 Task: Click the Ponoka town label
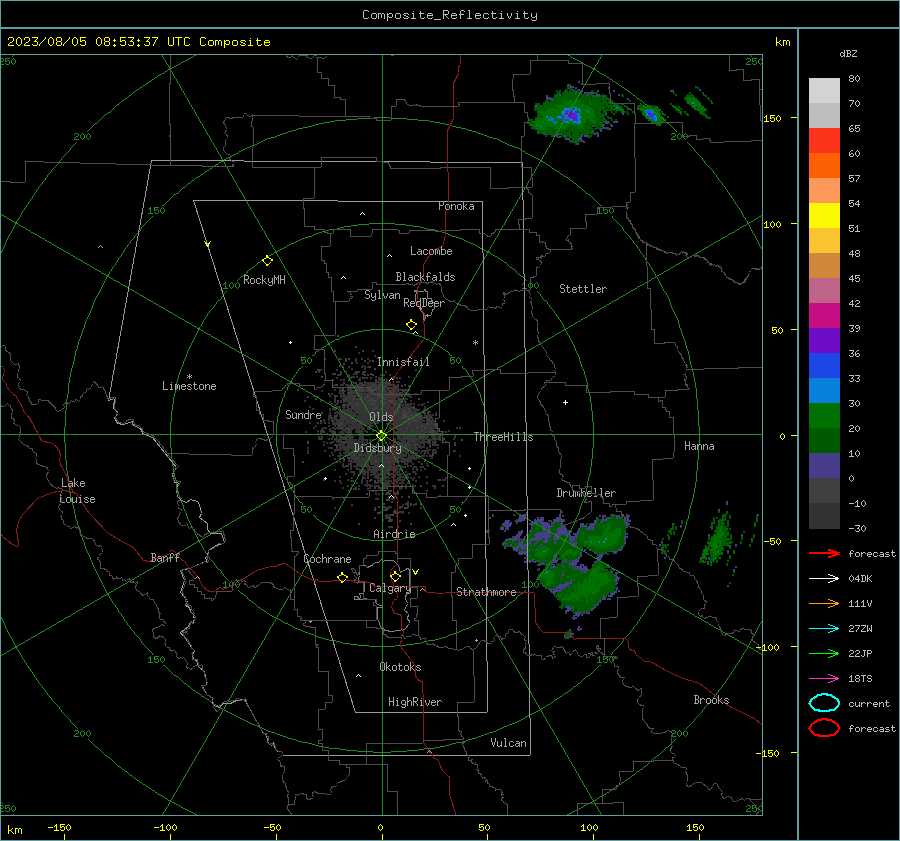pos(456,206)
